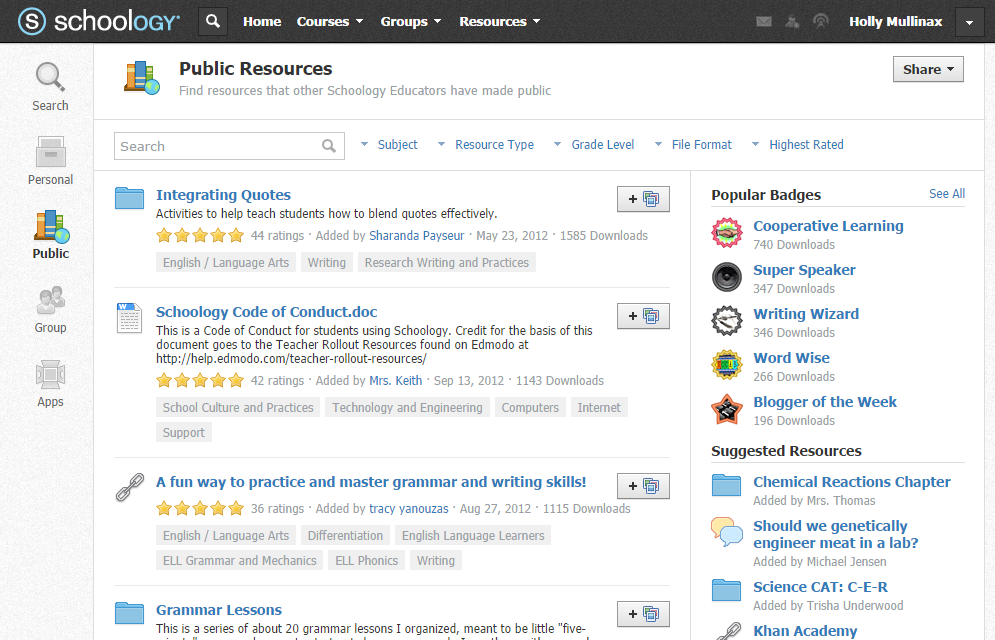Add Schoology Code of Conduct.doc to resources
The image size is (995, 640).
click(643, 316)
